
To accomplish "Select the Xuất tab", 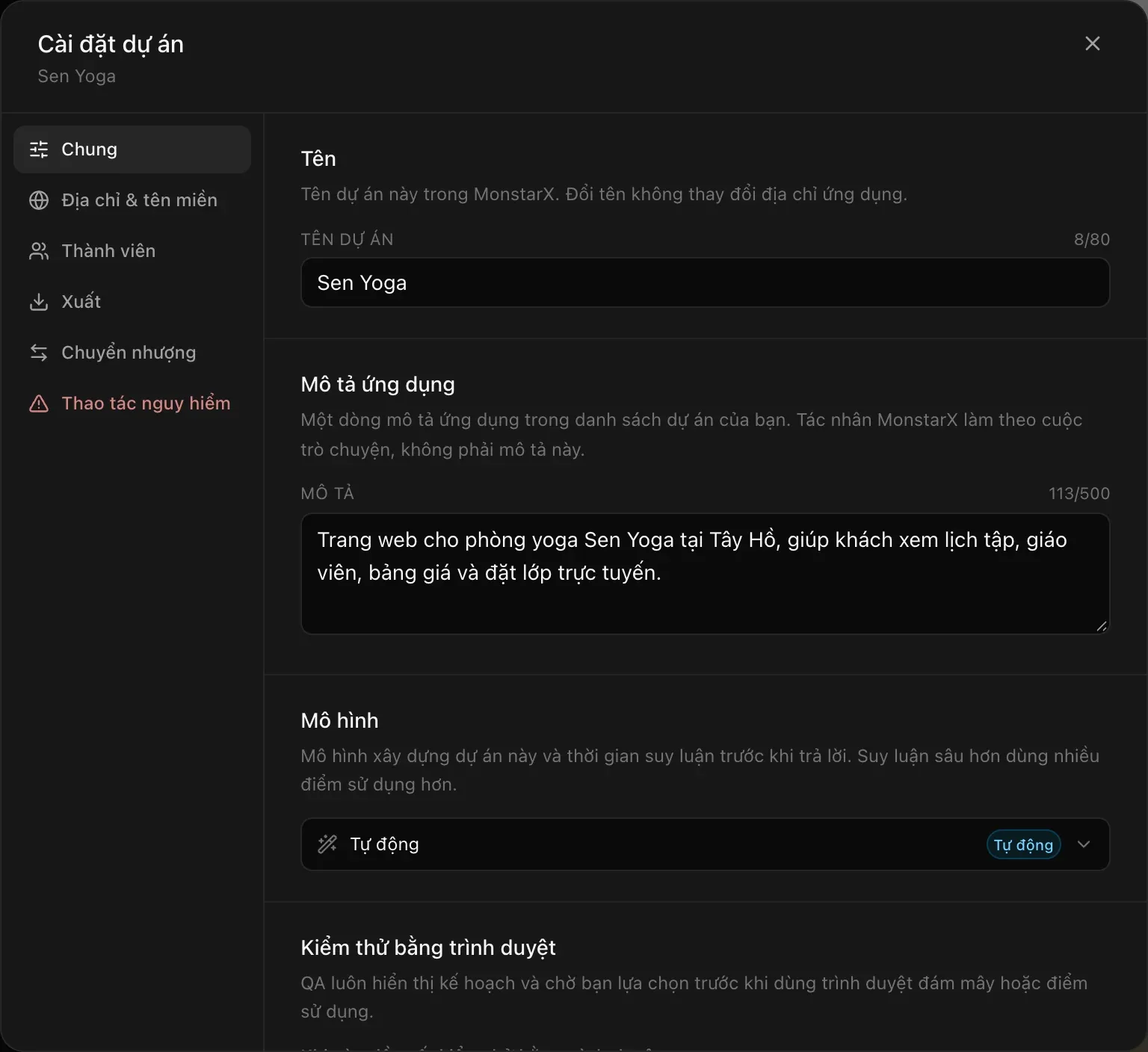I will click(x=132, y=302).
